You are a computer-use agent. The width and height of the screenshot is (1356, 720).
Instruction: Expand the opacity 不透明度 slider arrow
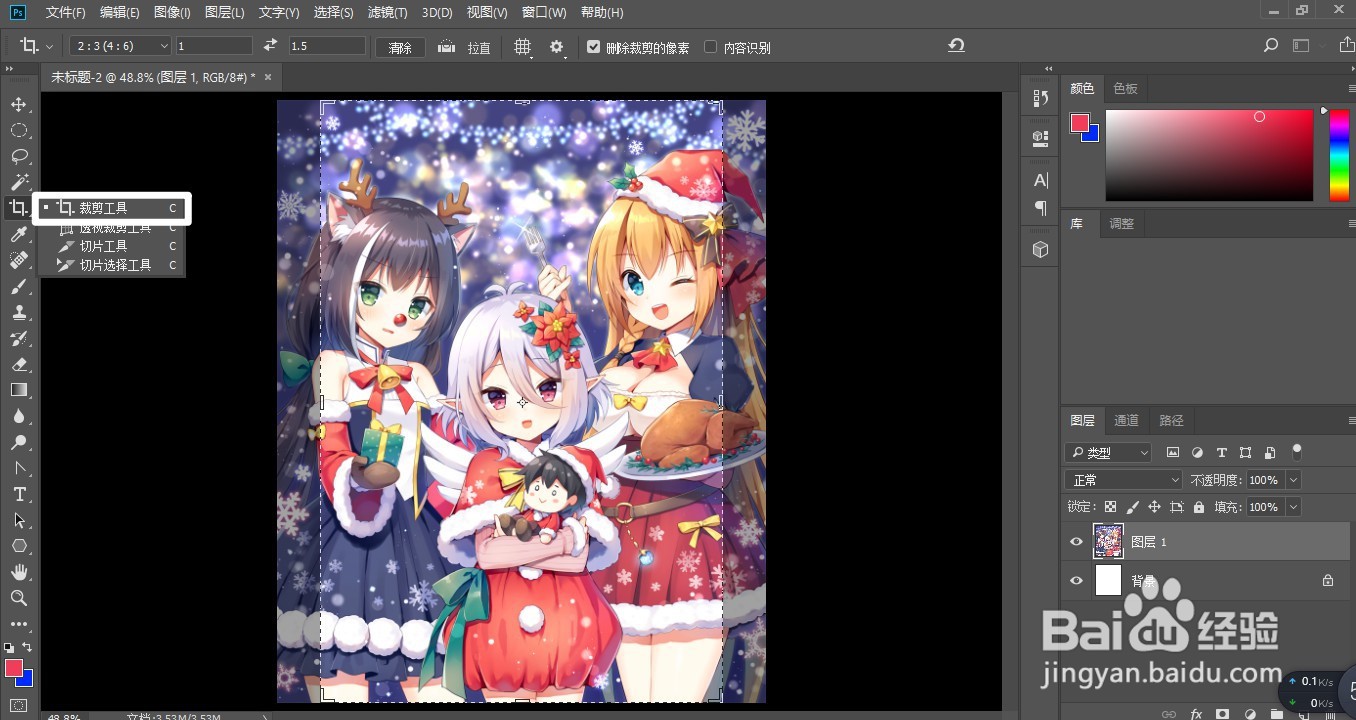click(1294, 480)
